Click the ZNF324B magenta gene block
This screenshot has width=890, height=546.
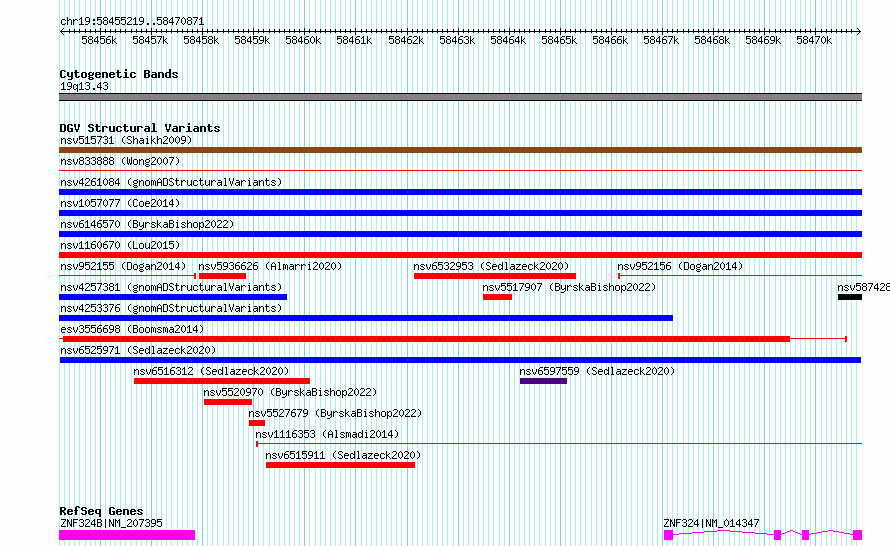click(x=127, y=535)
